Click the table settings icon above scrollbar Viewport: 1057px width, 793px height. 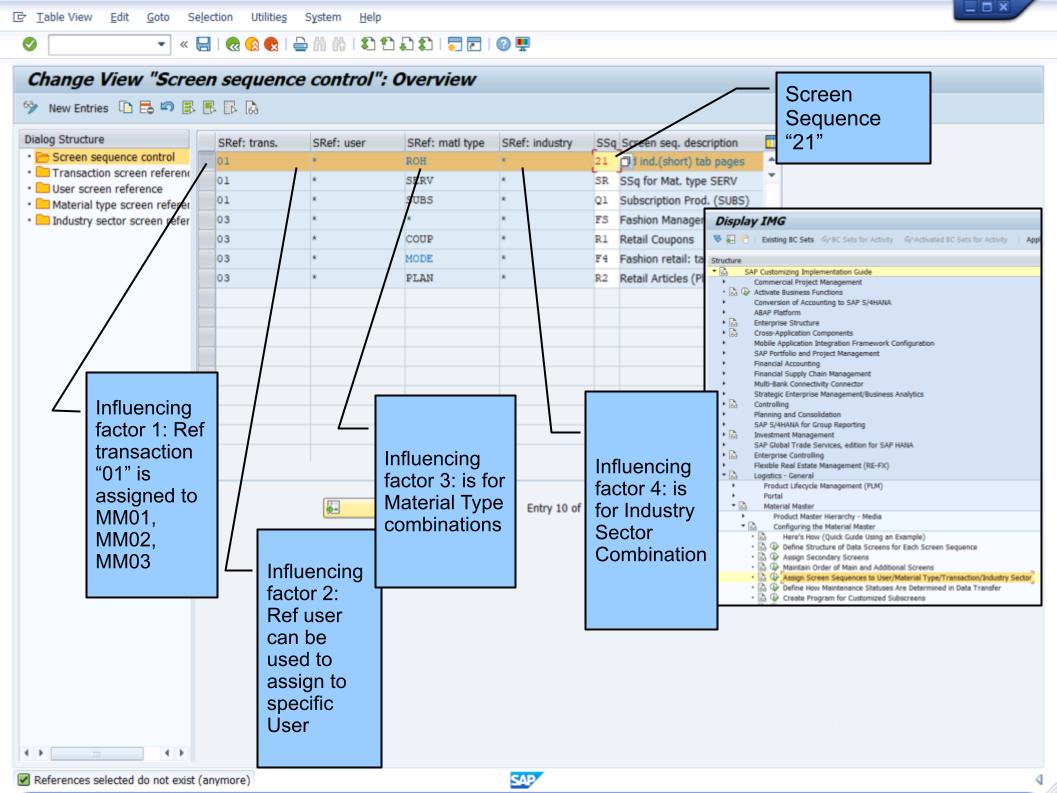(771, 142)
